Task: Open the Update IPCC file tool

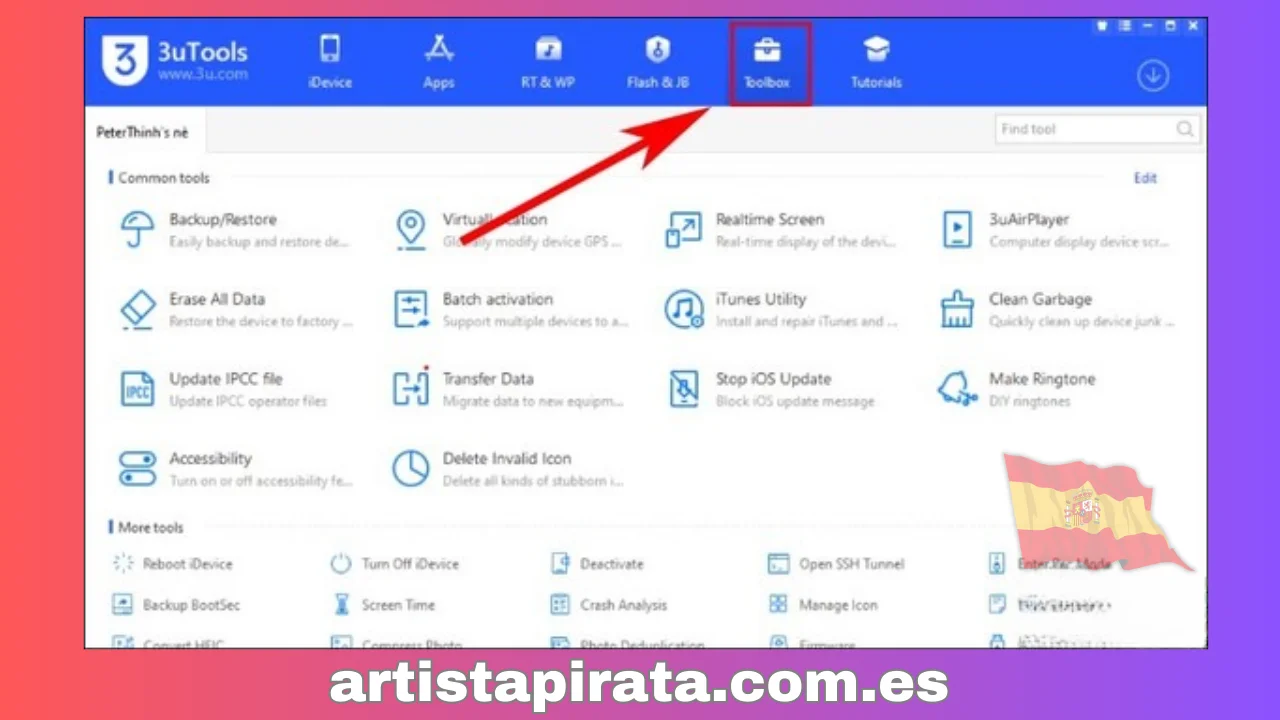Action: pos(223,389)
